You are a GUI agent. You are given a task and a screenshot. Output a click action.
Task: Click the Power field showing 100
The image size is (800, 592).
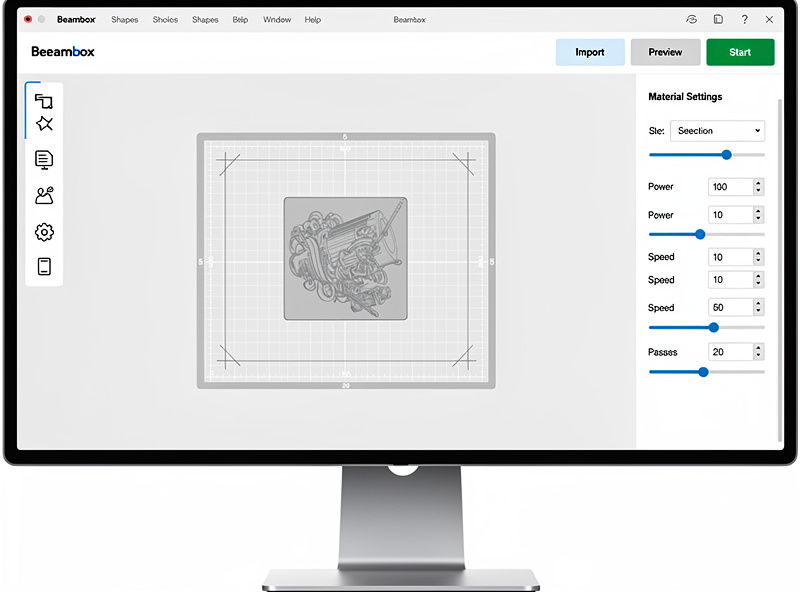(x=731, y=187)
